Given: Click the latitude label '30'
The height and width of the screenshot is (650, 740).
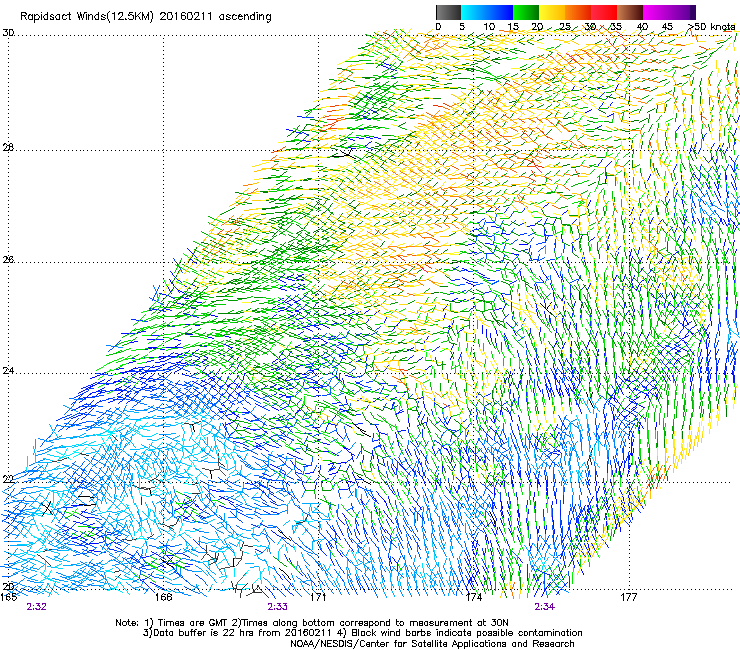Looking at the screenshot, I should (x=8, y=33).
